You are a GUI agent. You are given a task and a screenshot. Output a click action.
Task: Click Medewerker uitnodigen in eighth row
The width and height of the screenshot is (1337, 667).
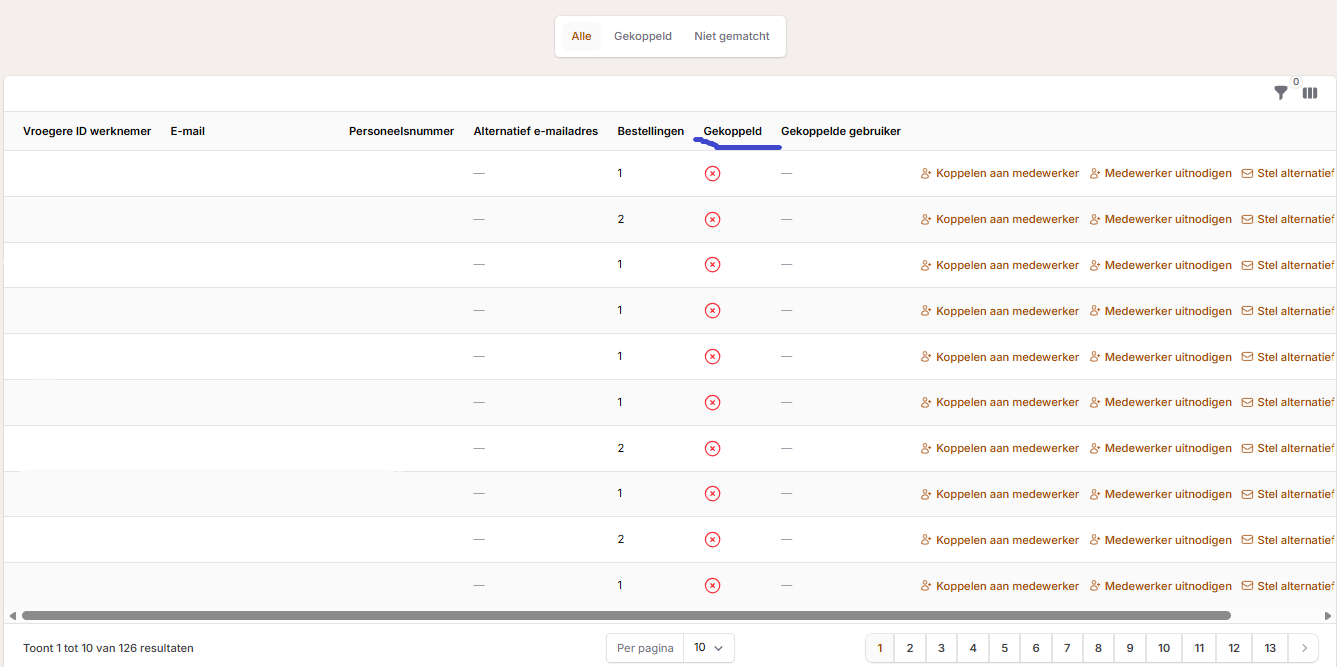[x=1161, y=494]
